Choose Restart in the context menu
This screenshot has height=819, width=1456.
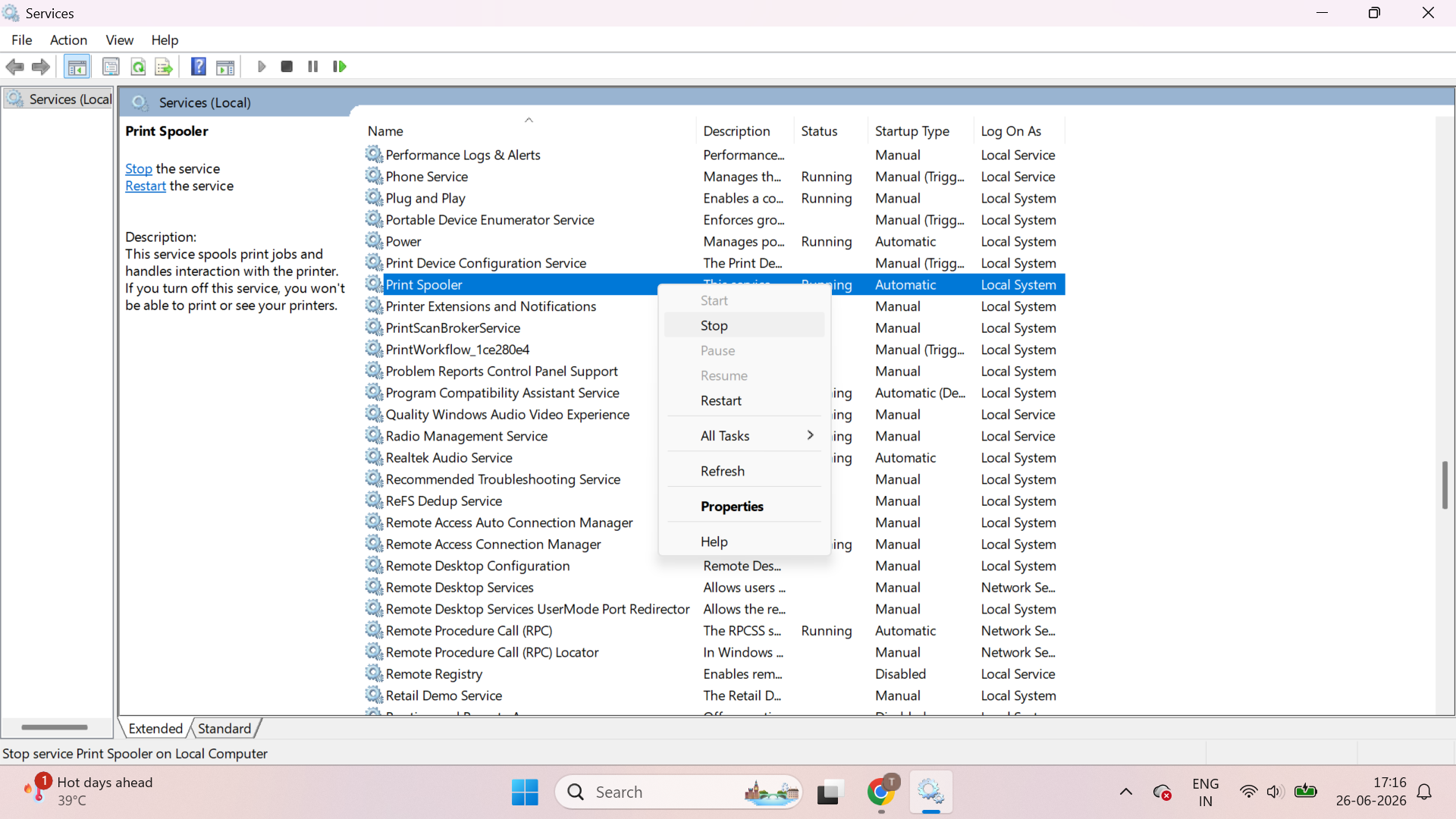pos(744,400)
